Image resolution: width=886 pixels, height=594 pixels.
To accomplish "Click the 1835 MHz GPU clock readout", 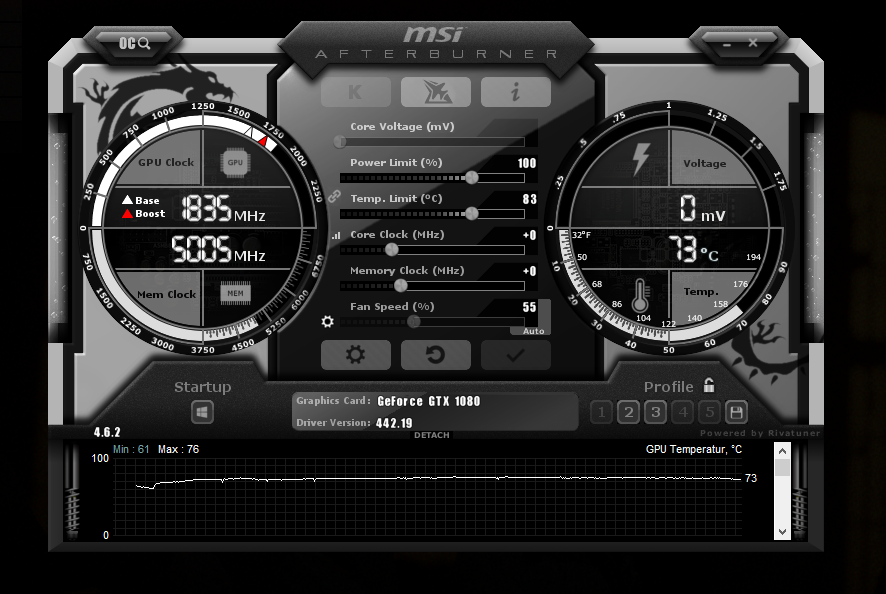I will [x=223, y=209].
